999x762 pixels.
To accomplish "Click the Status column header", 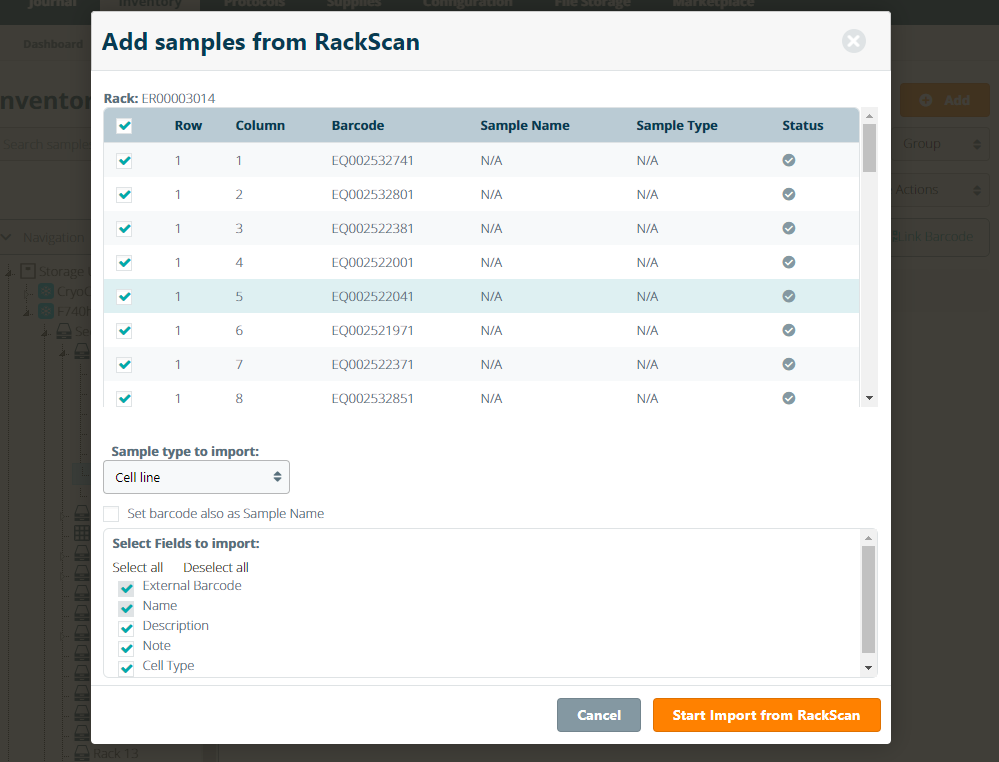I will (x=803, y=126).
